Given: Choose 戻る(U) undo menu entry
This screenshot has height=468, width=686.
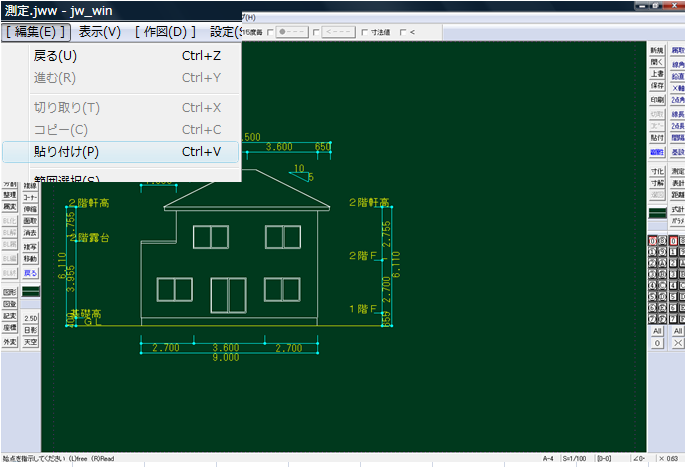Looking at the screenshot, I should (55, 55).
